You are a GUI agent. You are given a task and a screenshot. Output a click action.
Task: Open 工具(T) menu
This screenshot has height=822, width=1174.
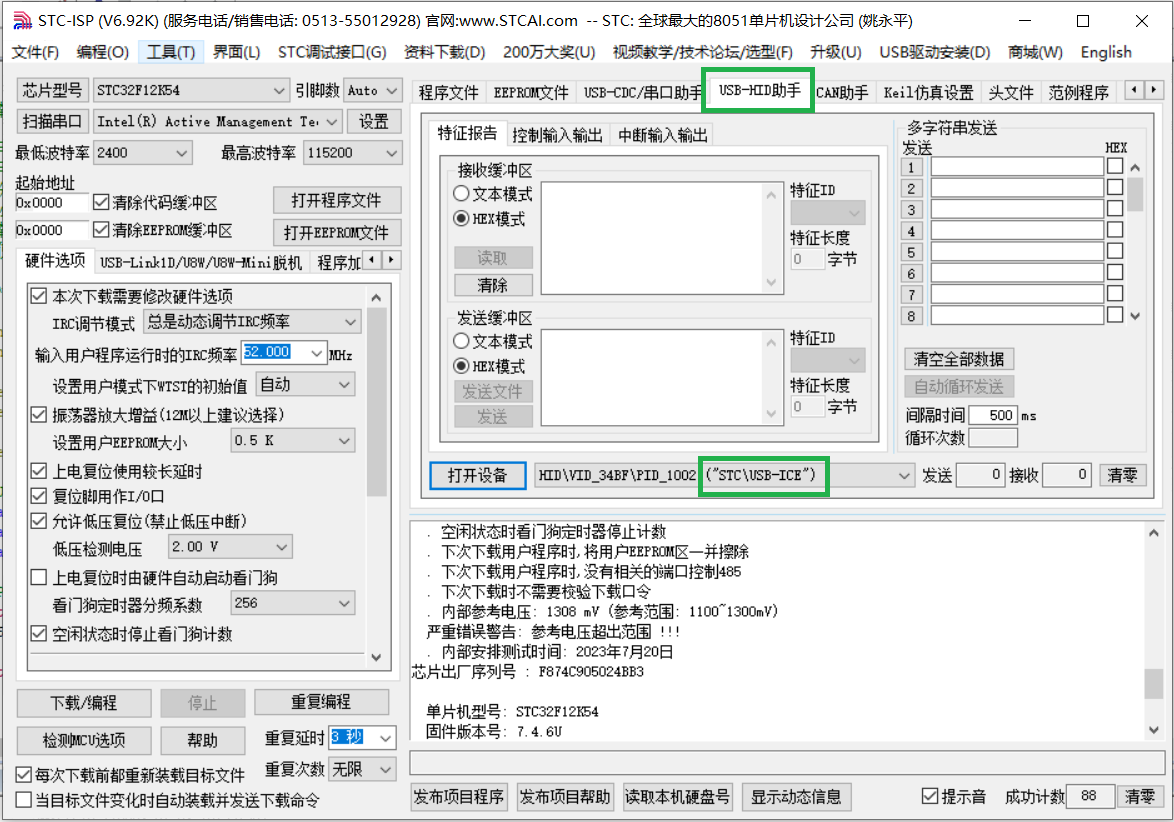pyautogui.click(x=171, y=52)
